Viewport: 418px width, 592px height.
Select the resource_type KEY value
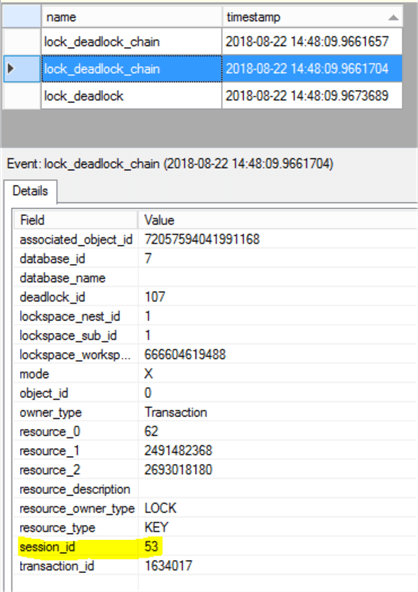coord(156,527)
